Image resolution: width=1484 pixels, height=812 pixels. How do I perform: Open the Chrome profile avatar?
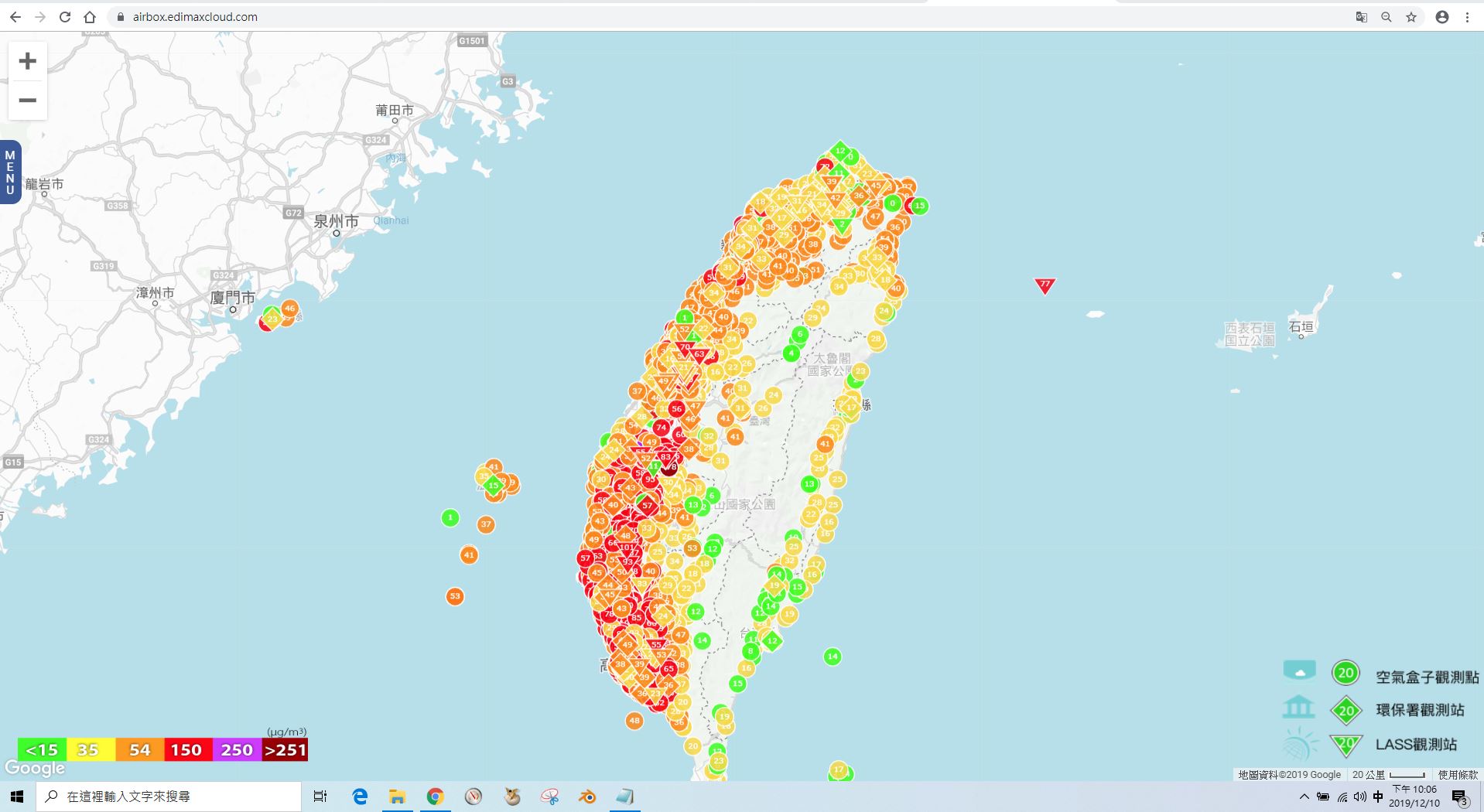pyautogui.click(x=1442, y=17)
